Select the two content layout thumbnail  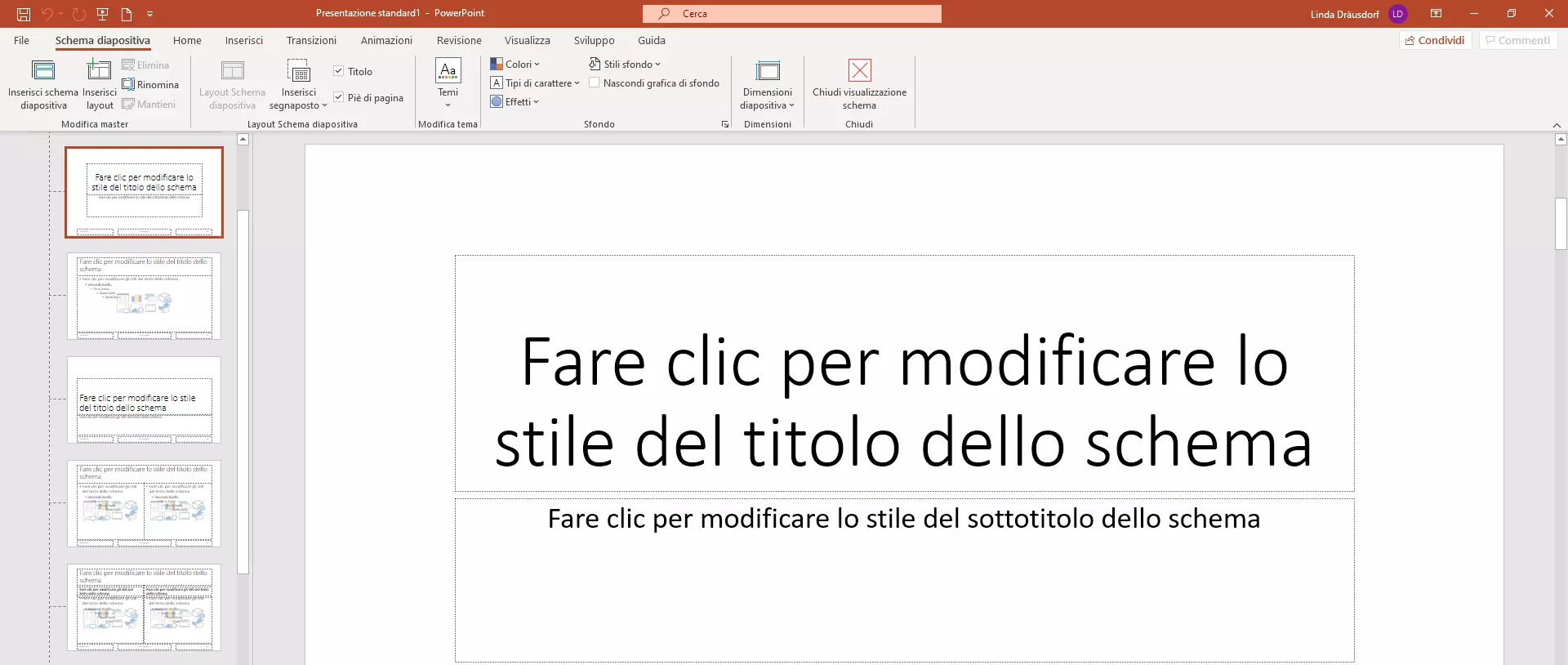point(144,503)
